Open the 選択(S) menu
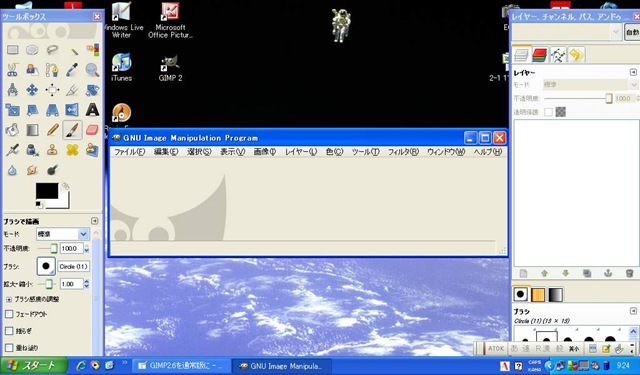This screenshot has width=640, height=375. click(199, 152)
